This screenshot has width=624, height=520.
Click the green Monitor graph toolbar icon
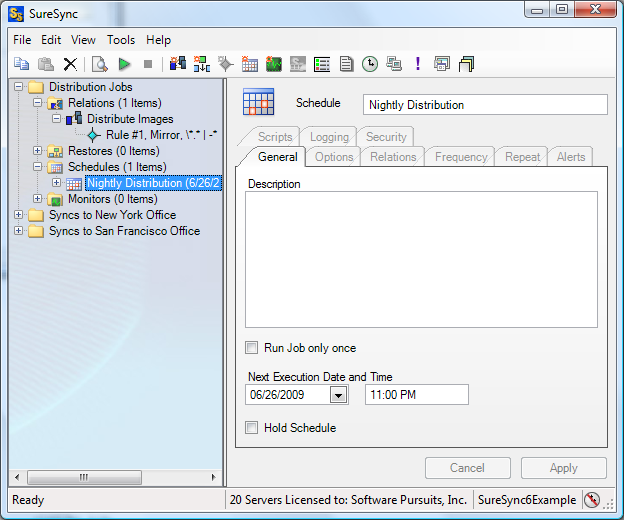pos(274,64)
